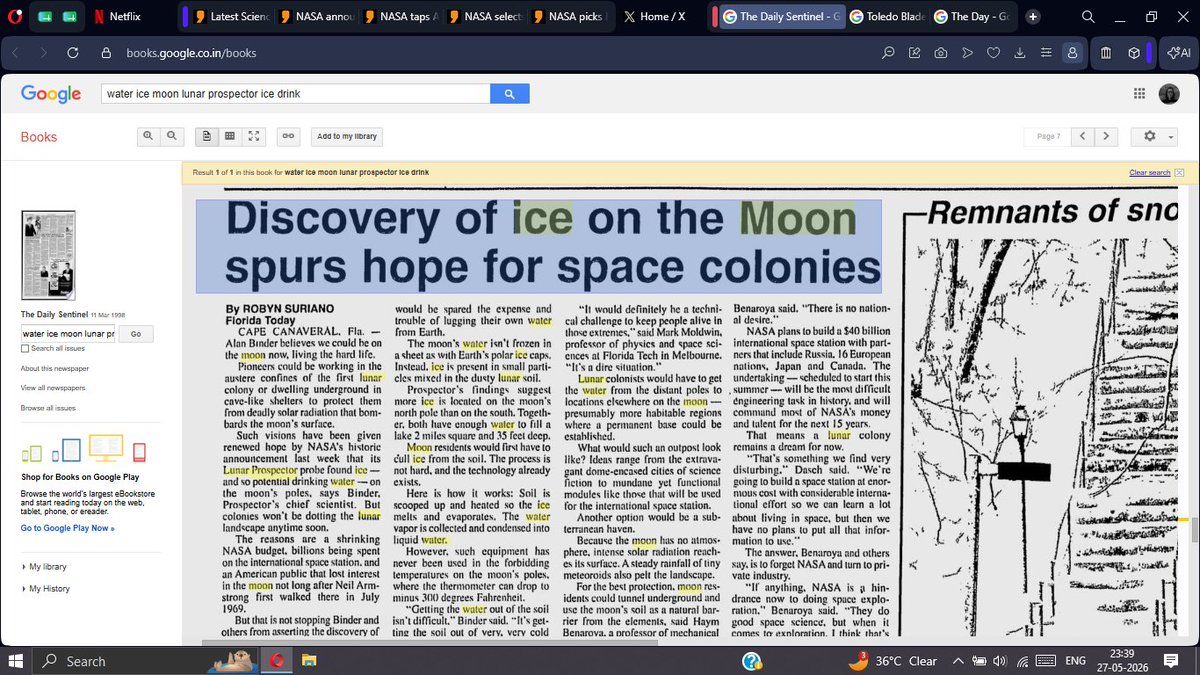
Task: Expand My History in sidebar
Action: coord(49,589)
